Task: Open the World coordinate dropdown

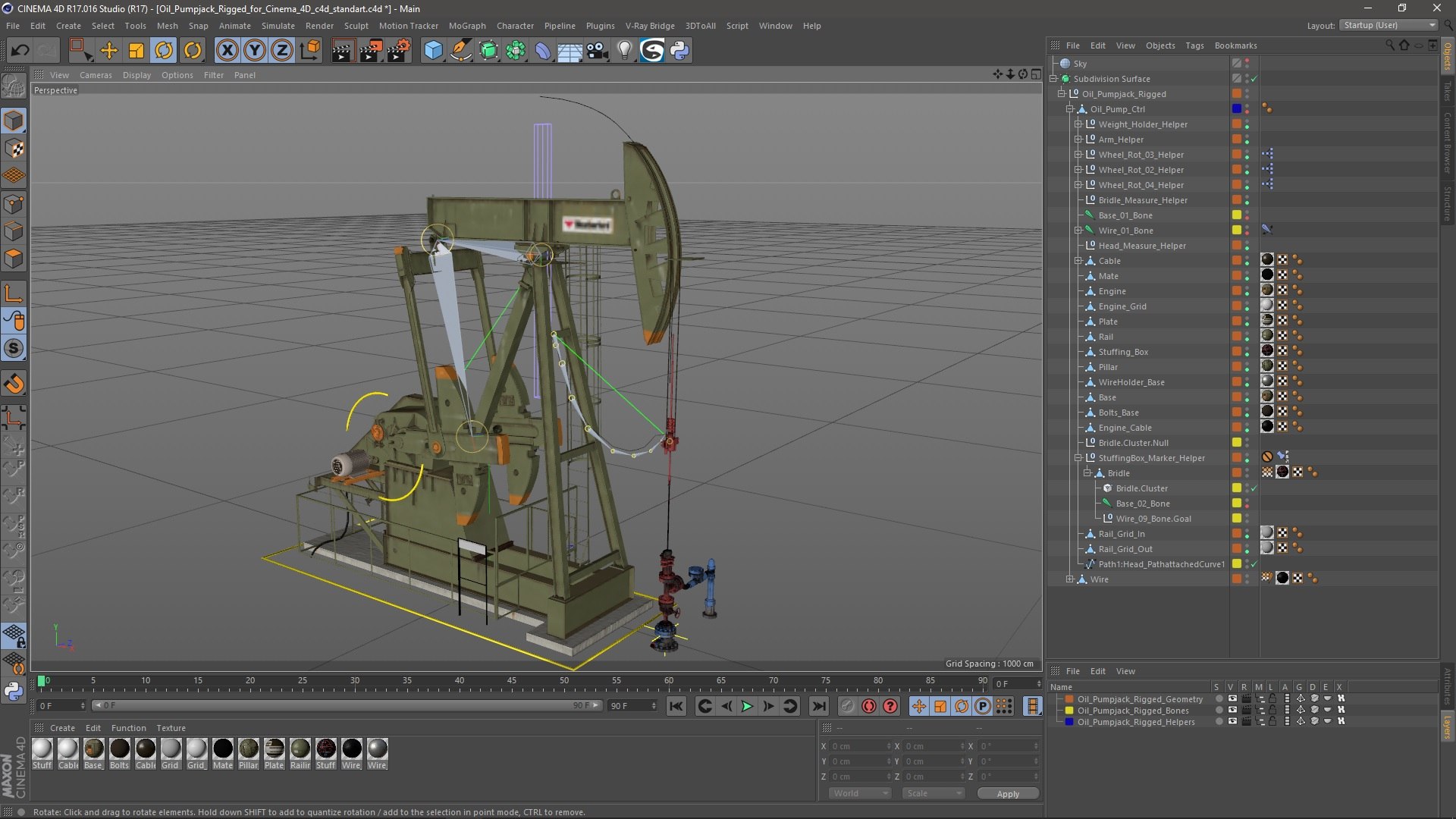Action: (x=859, y=793)
